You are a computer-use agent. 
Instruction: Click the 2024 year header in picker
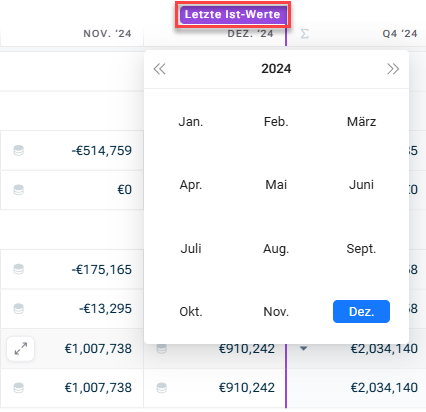[276, 69]
